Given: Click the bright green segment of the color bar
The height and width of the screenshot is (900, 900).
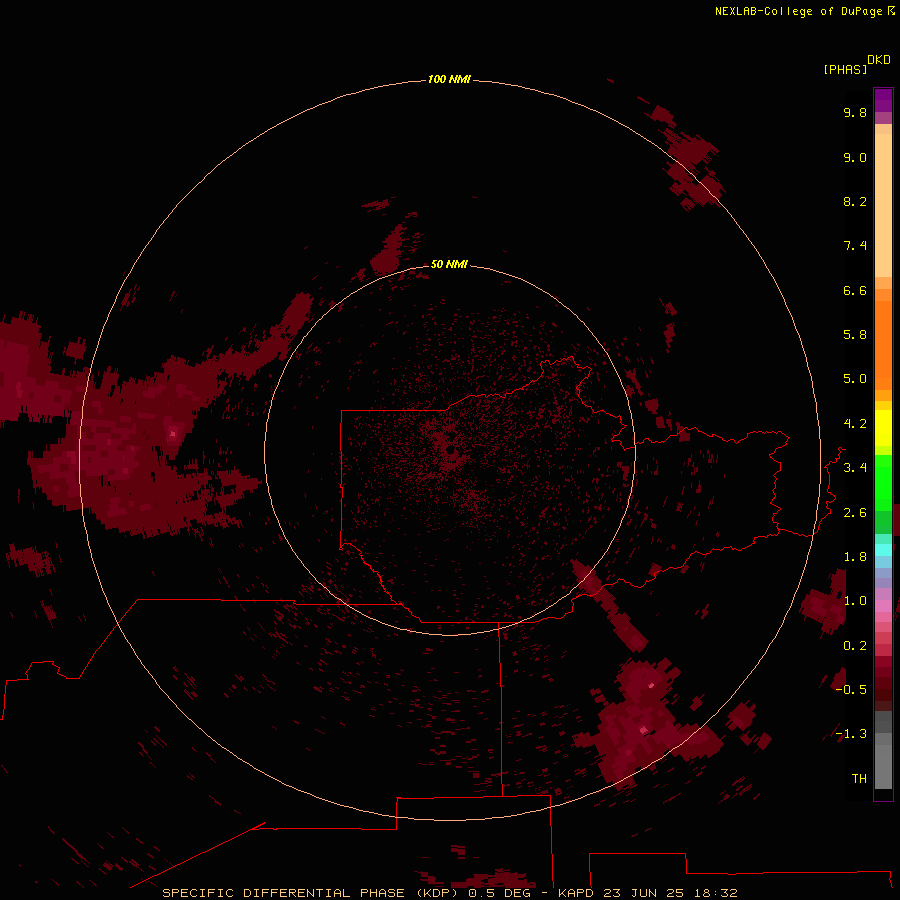Looking at the screenshot, I should click(883, 483).
